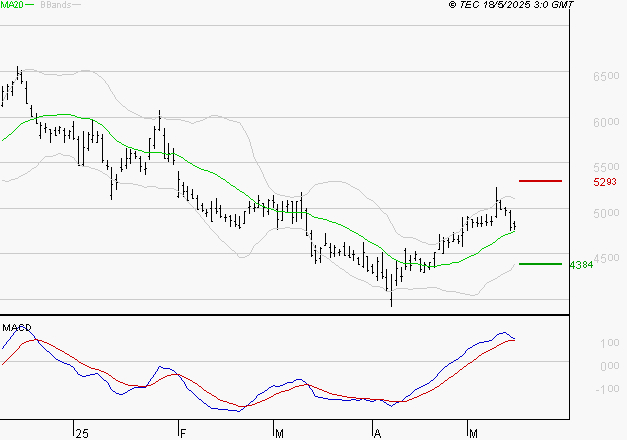Screen dimensions: 627x440
Task: Click the TEC 18/5/2025 copyright text
Action: pyautogui.click(x=511, y=5)
